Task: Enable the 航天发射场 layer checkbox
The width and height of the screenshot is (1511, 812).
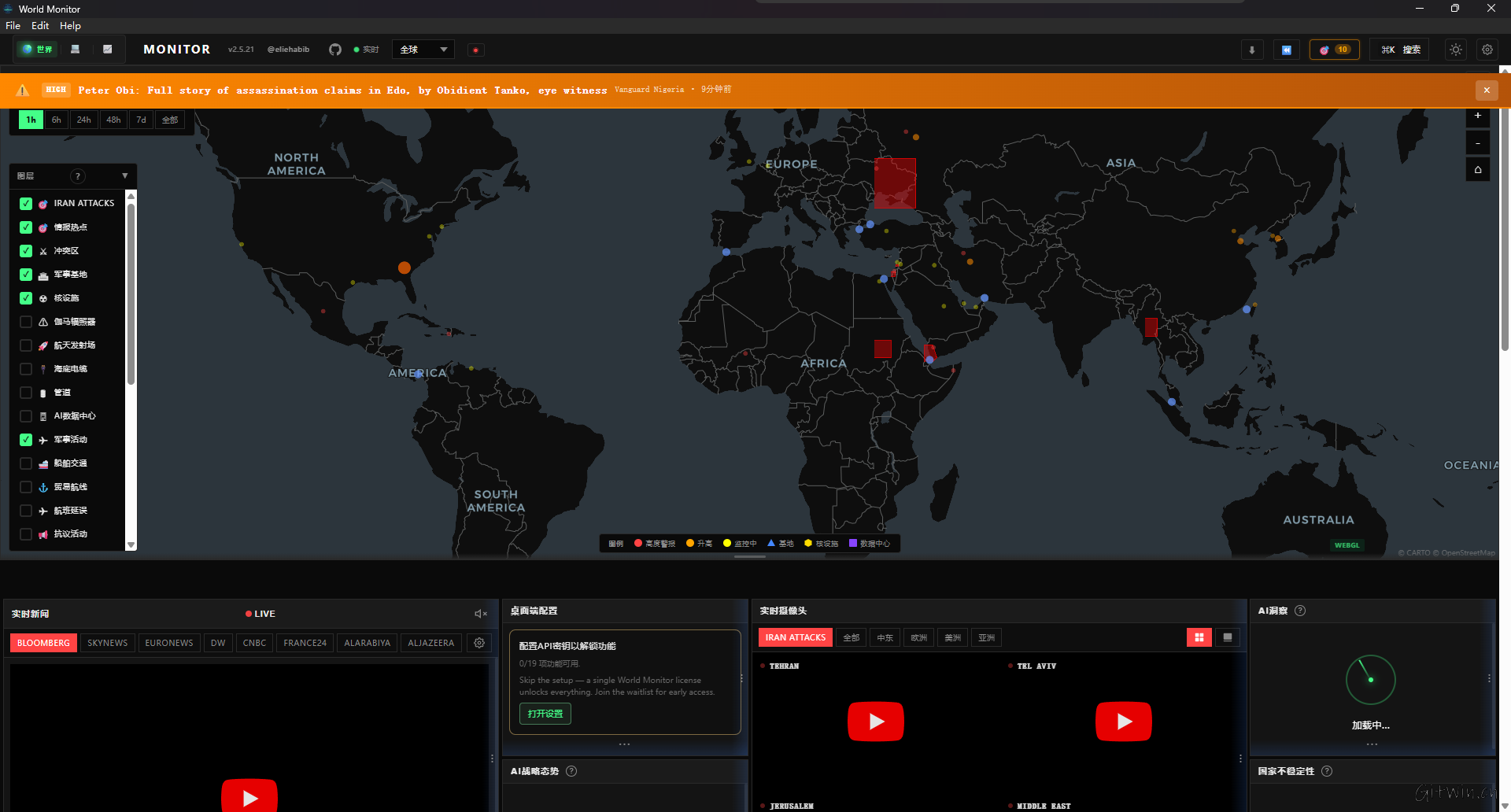Action: (x=26, y=345)
